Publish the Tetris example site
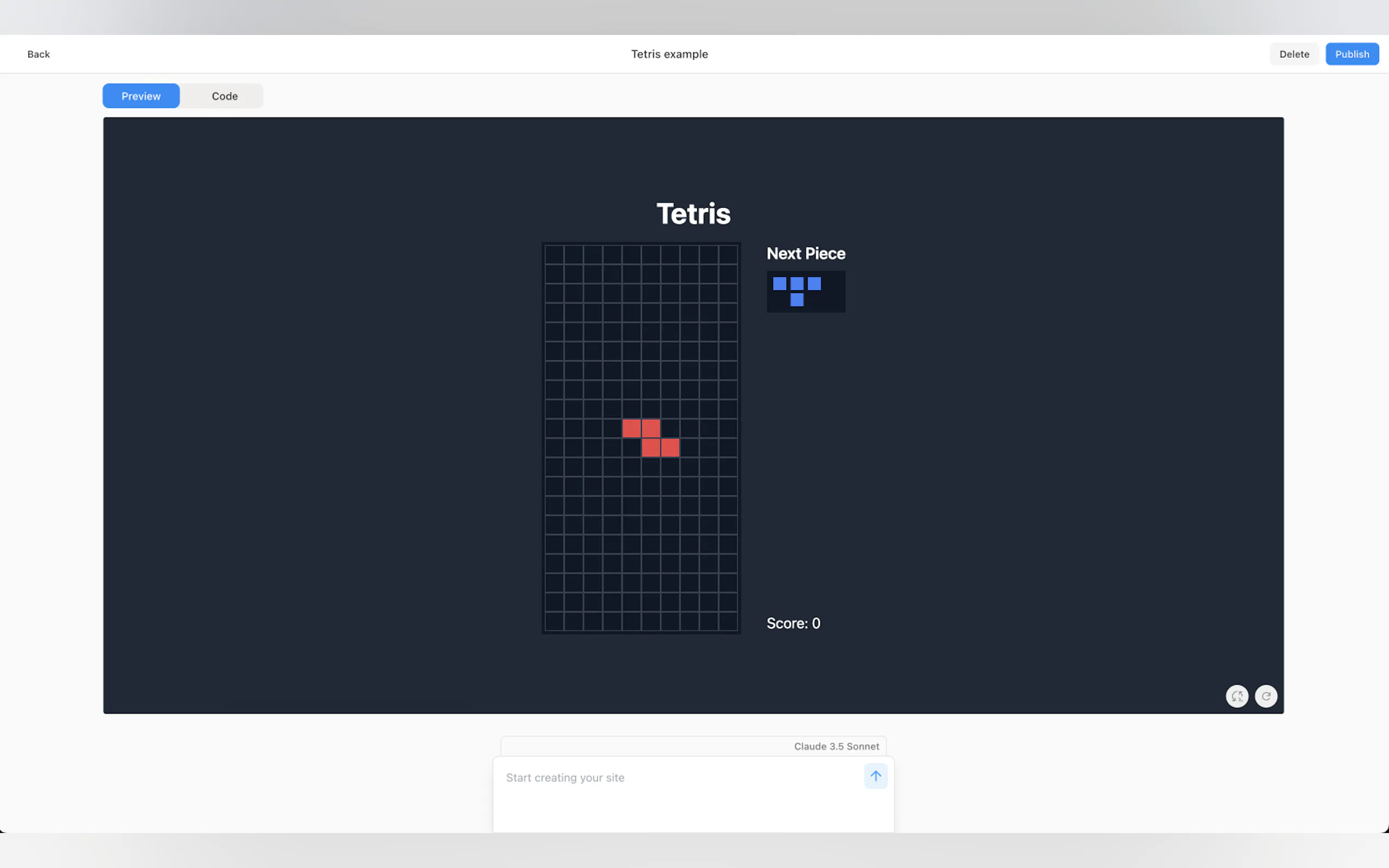 coord(1351,54)
